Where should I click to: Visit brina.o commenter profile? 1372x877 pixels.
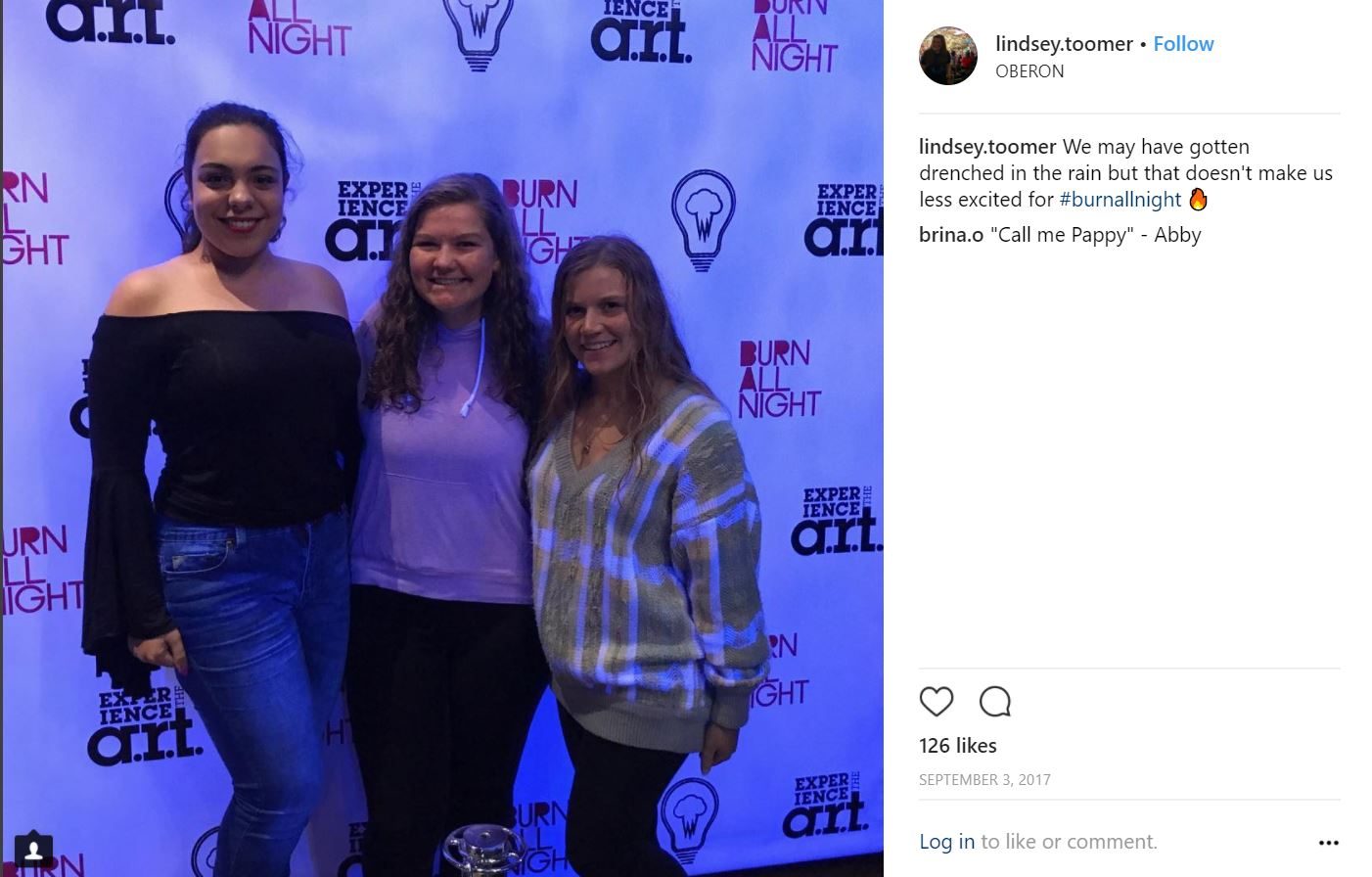pyautogui.click(x=951, y=235)
